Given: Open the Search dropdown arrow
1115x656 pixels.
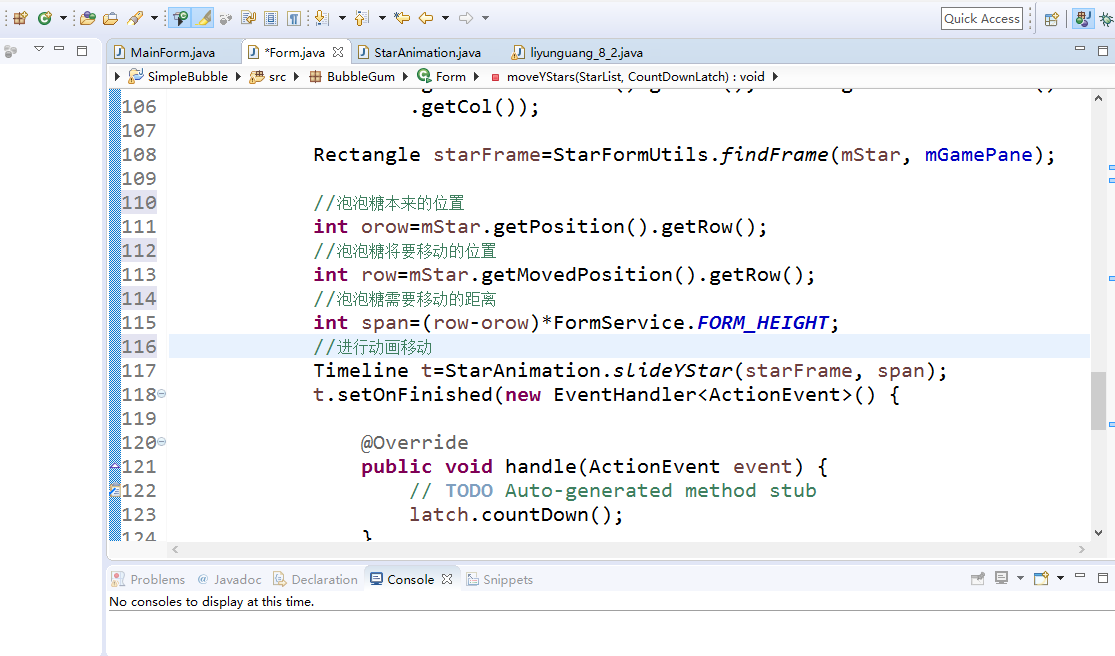Looking at the screenshot, I should (x=154, y=18).
